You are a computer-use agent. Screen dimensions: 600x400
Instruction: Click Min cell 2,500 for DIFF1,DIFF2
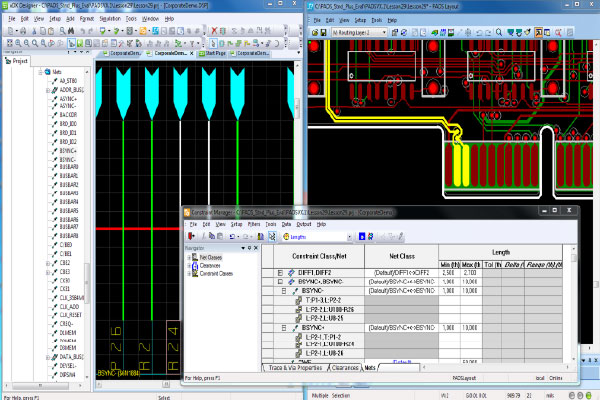click(449, 273)
